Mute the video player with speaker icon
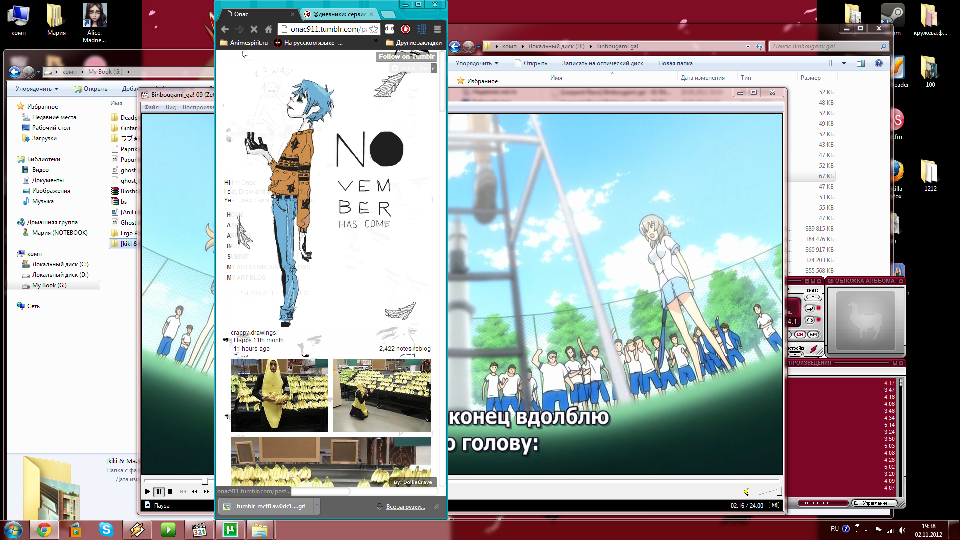 pos(747,491)
